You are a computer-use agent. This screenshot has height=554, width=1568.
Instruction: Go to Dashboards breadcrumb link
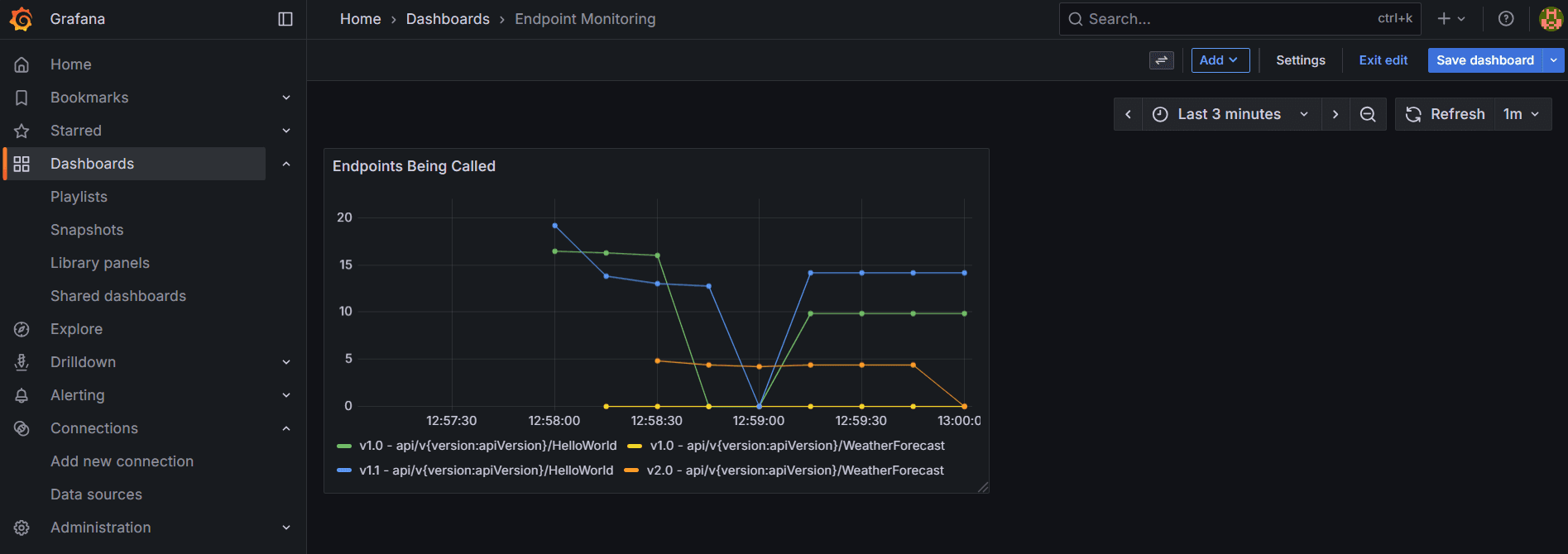tap(448, 19)
